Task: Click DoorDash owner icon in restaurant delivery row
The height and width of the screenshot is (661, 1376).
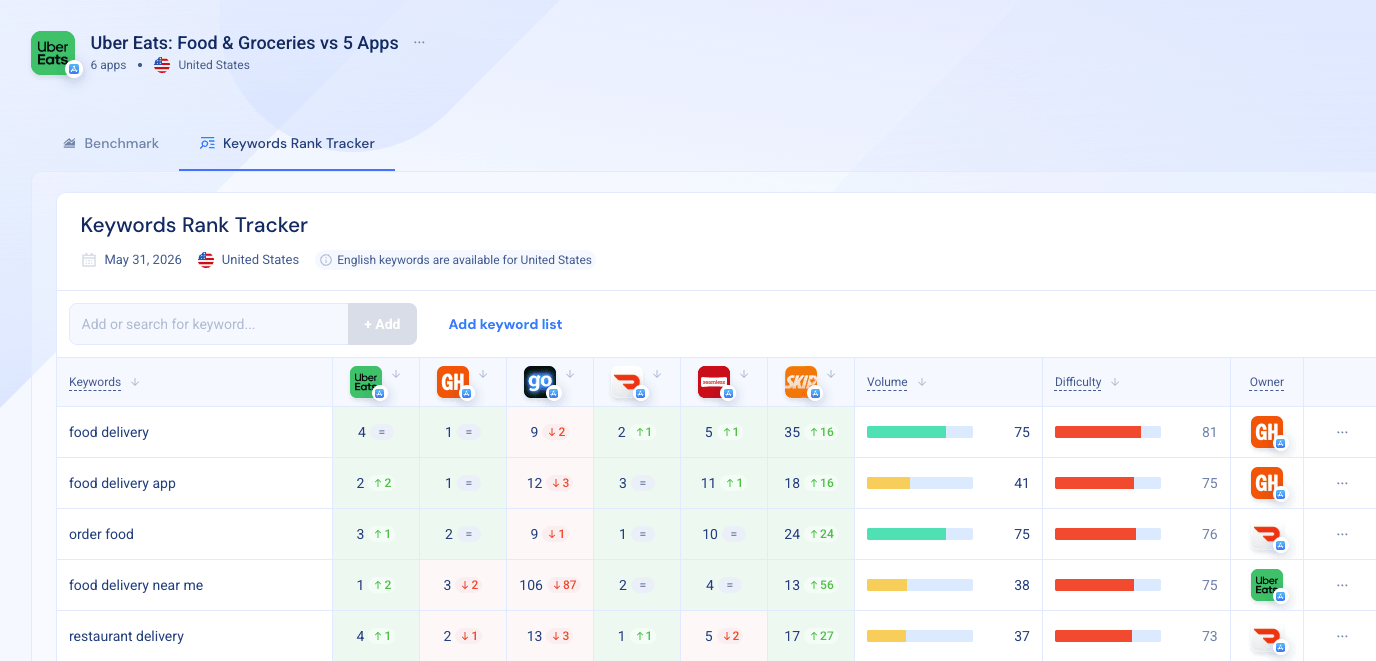Action: (1267, 636)
